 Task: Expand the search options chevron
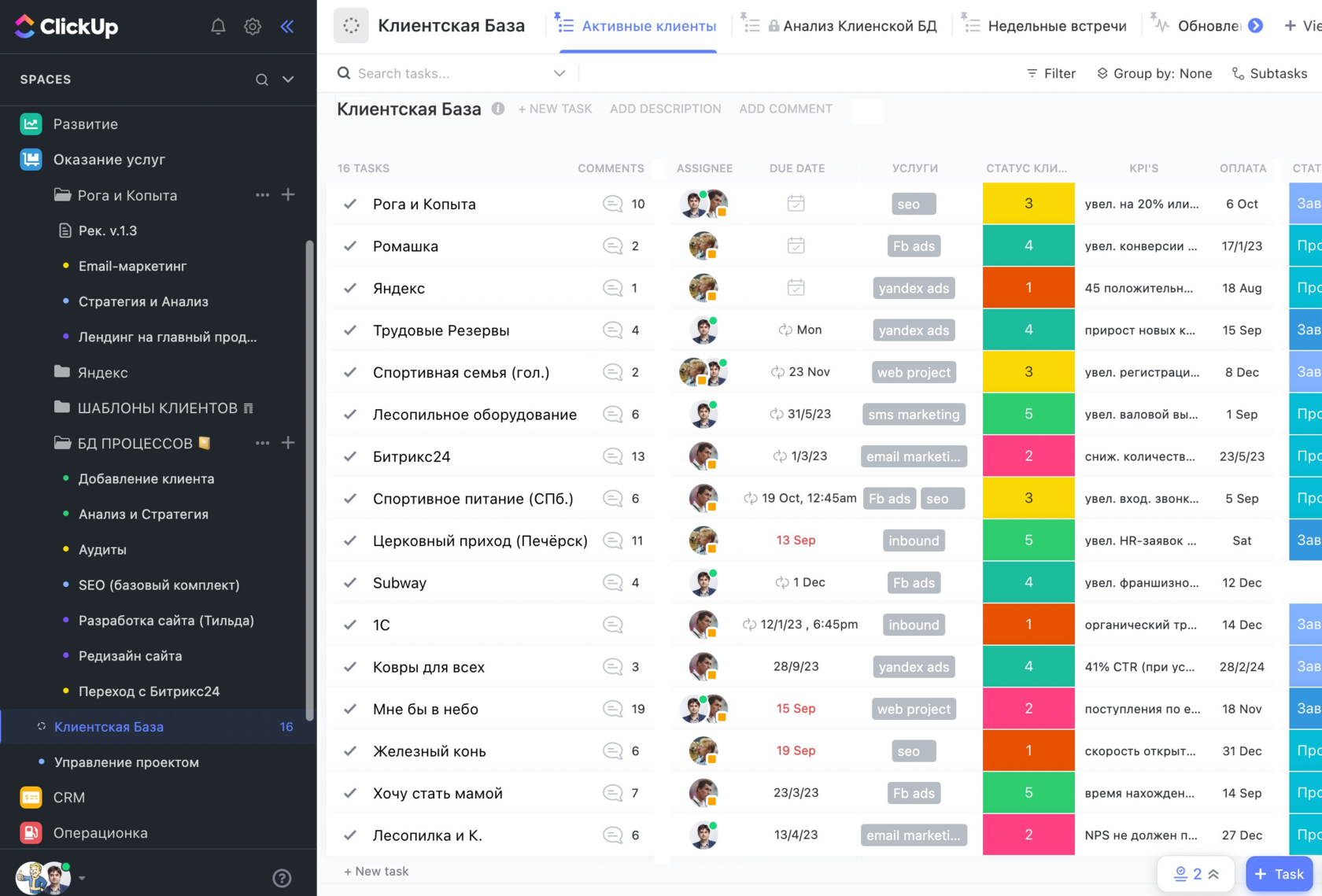click(x=559, y=73)
